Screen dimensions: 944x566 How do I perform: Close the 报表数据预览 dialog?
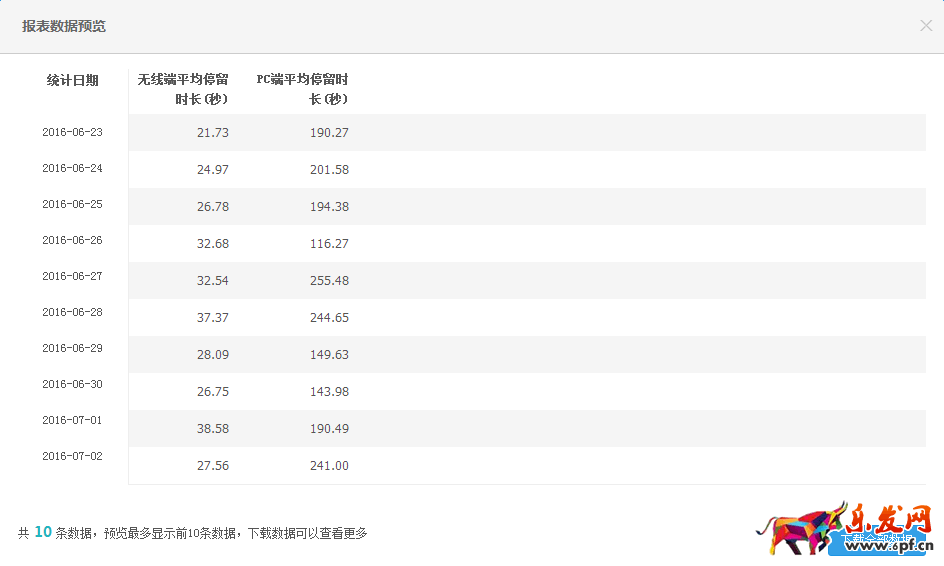pyautogui.click(x=926, y=26)
